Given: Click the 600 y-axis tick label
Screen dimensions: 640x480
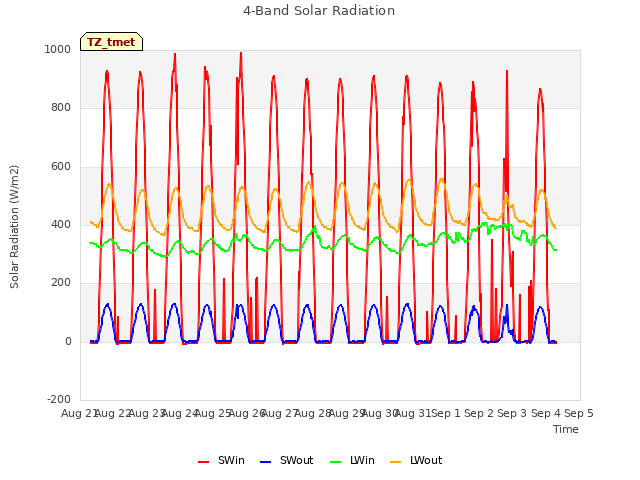Looking at the screenshot, I should tap(61, 167).
